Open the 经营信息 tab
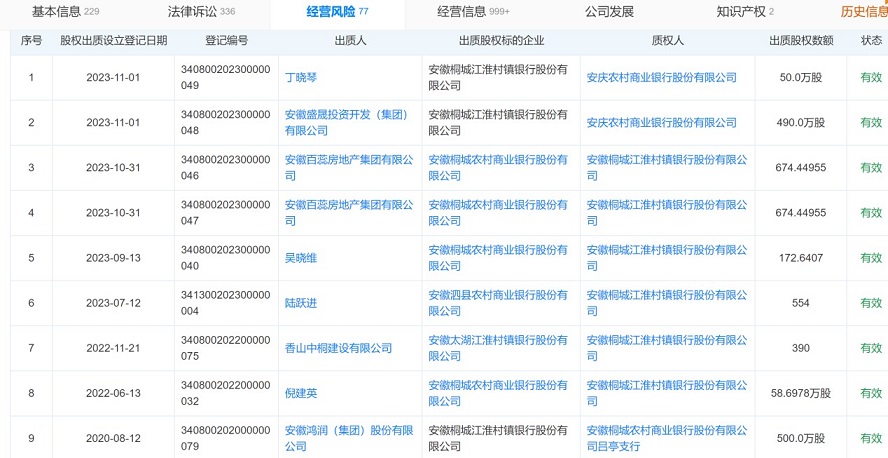 click(x=473, y=11)
